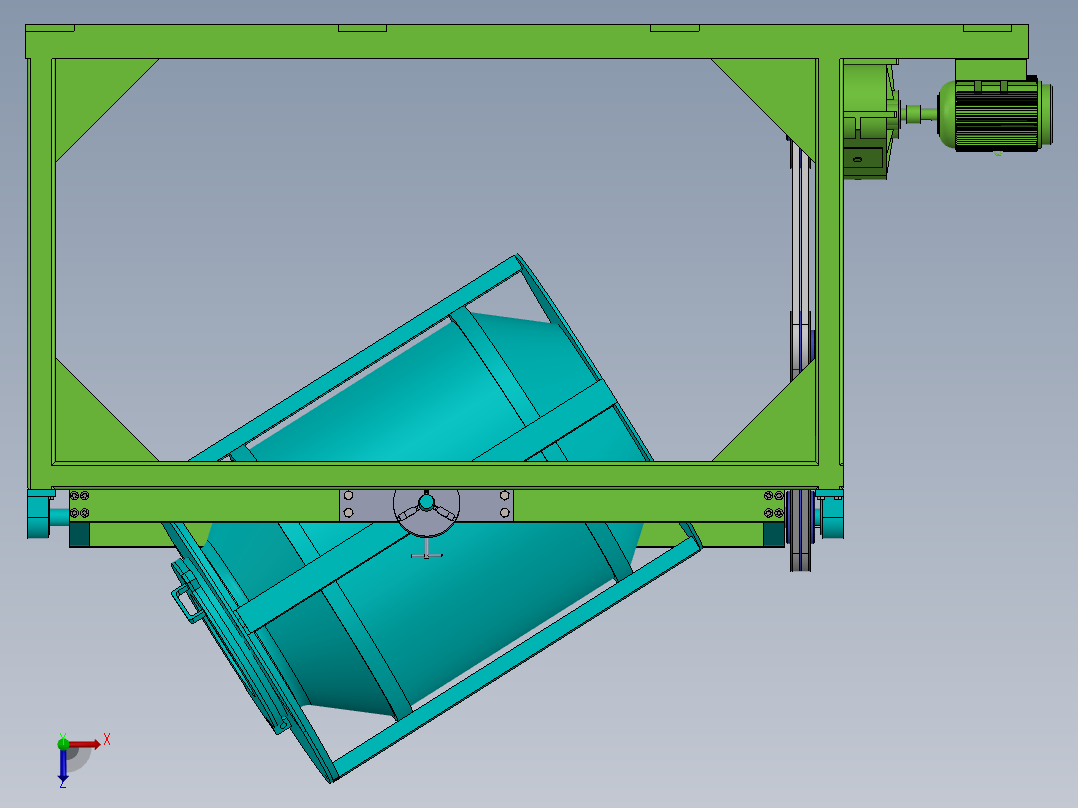The height and width of the screenshot is (808, 1078).
Task: Select the lower belt pulley below the frame
Action: coord(800,529)
